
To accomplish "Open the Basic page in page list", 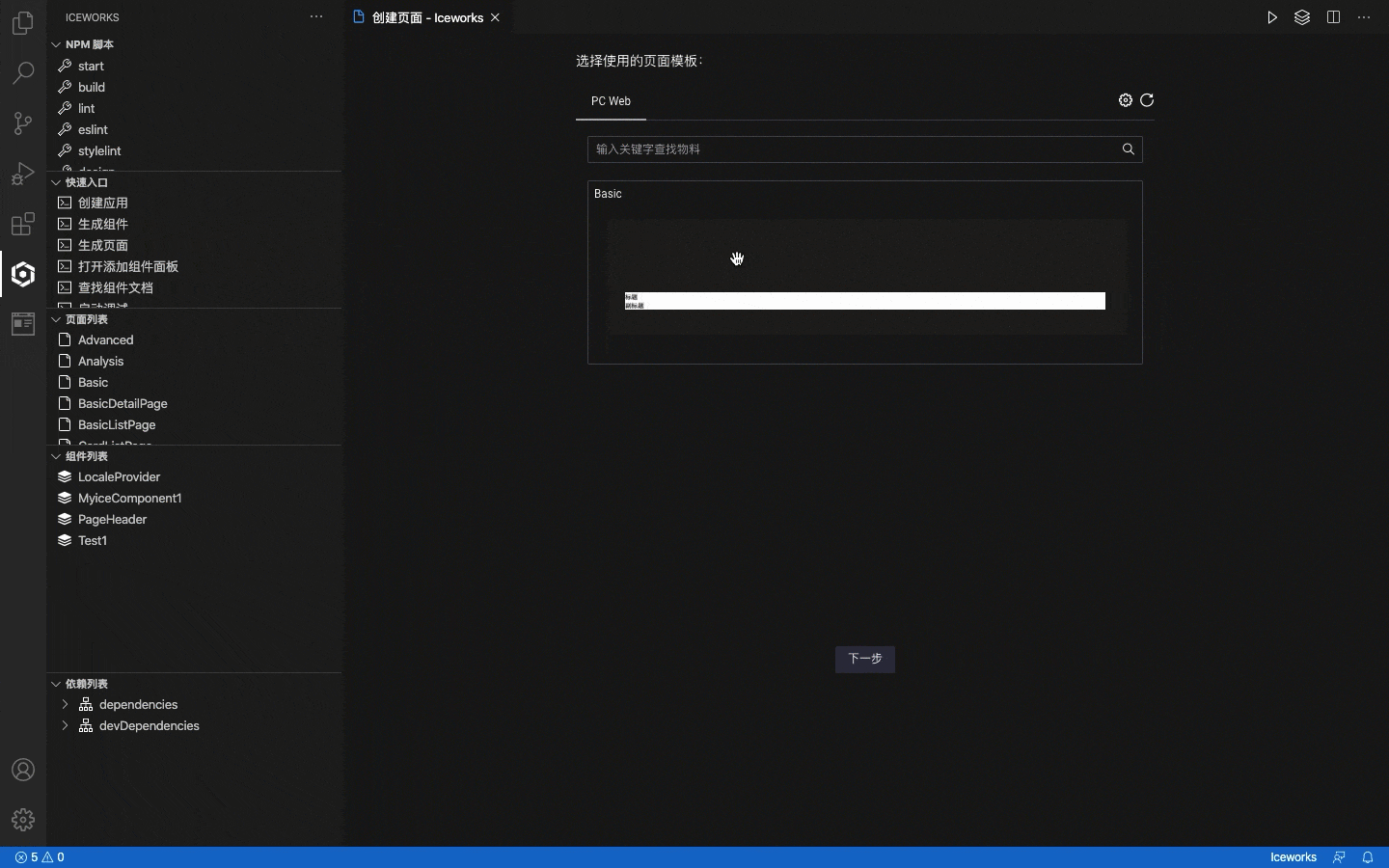I will click(93, 382).
